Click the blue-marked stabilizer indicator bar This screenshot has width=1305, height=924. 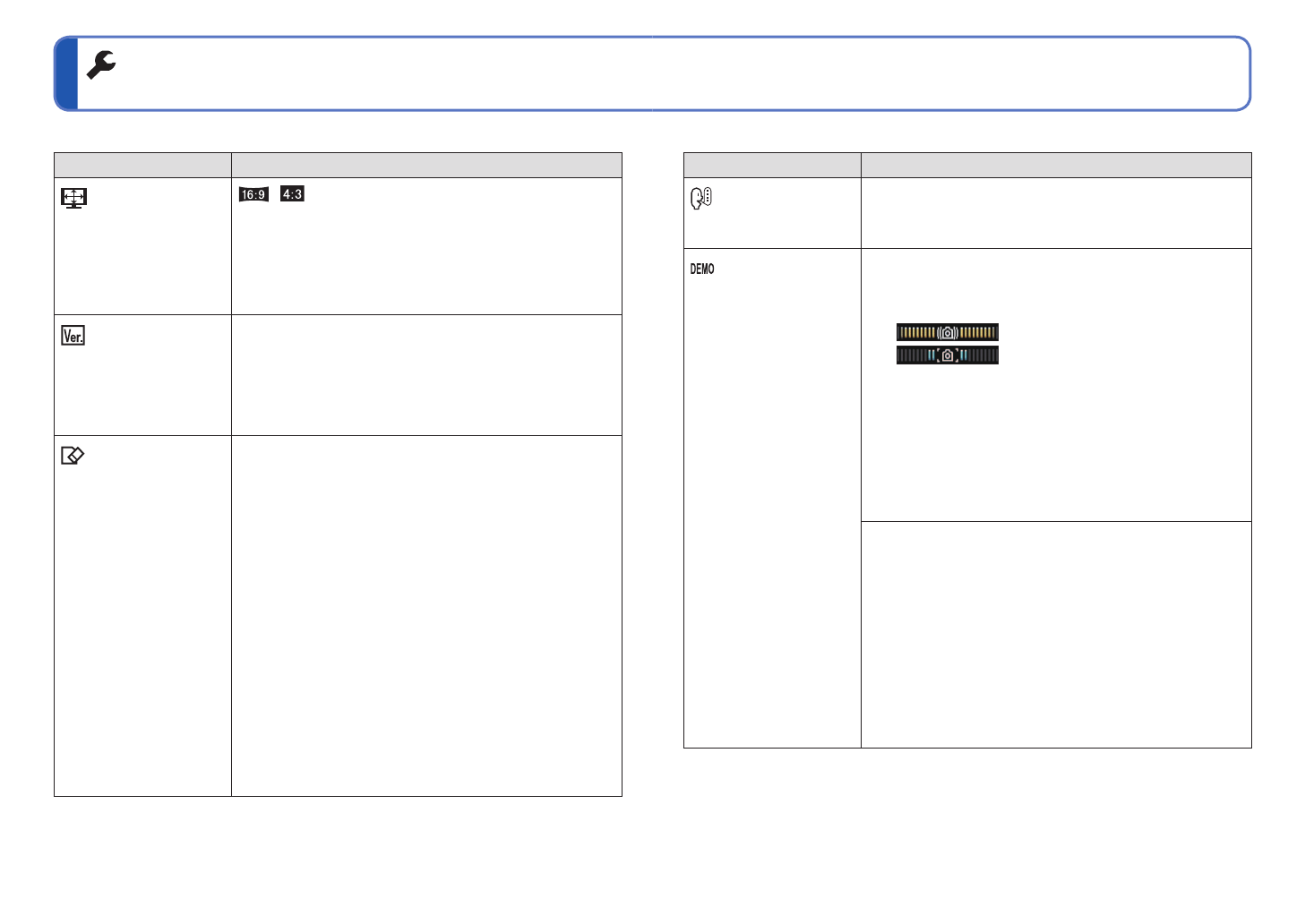point(947,355)
